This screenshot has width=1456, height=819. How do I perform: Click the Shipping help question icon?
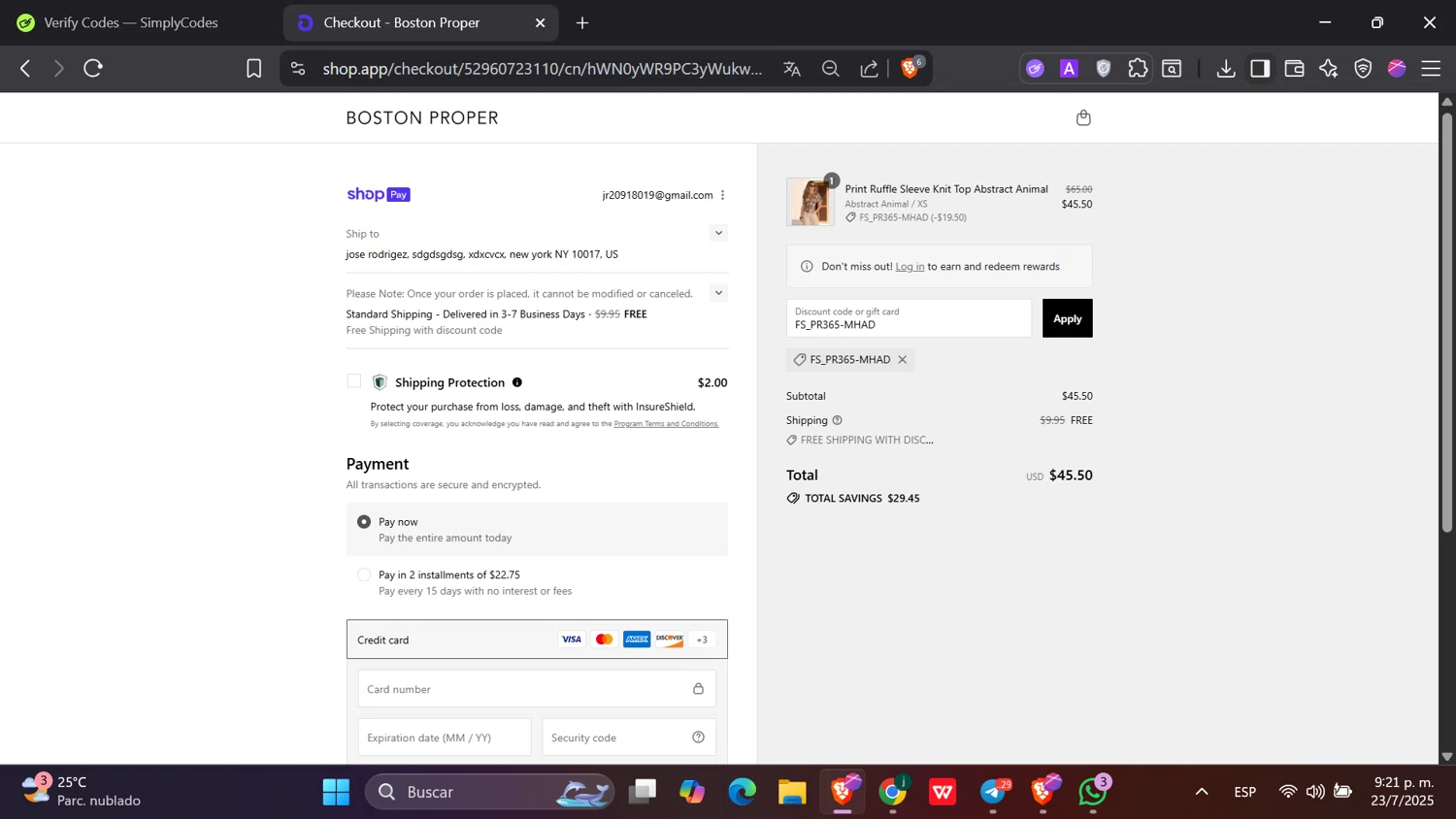click(837, 420)
